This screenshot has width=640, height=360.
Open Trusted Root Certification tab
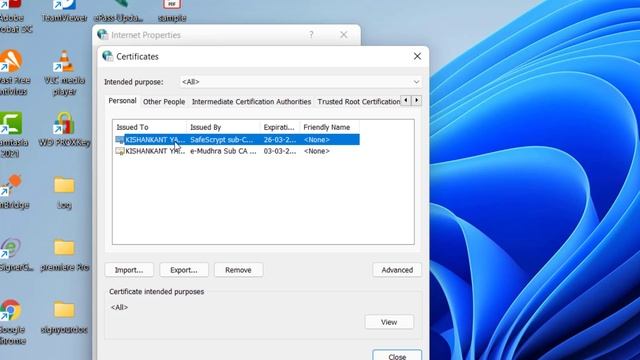coord(358,102)
